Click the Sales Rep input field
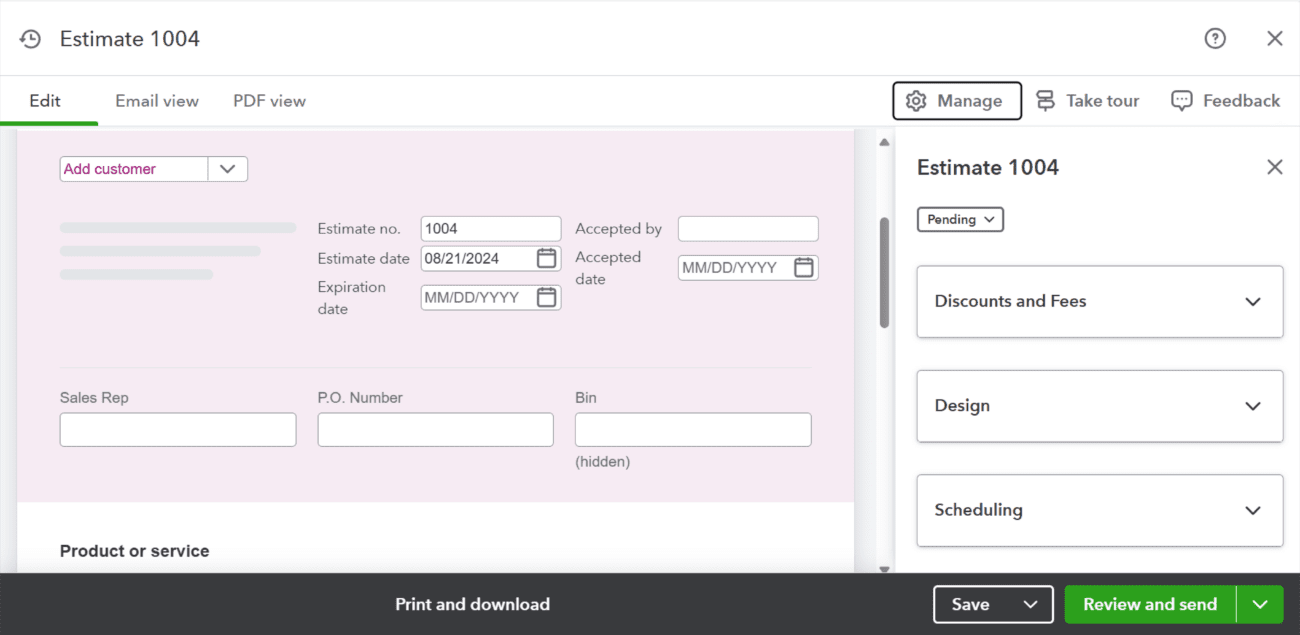This screenshot has height=635, width=1300. tap(178, 429)
